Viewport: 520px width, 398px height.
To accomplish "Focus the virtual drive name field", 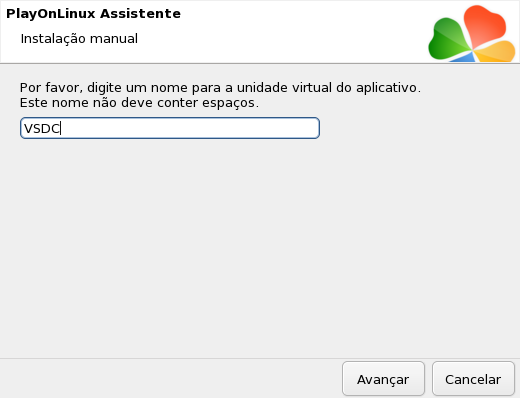I will pyautogui.click(x=170, y=128).
